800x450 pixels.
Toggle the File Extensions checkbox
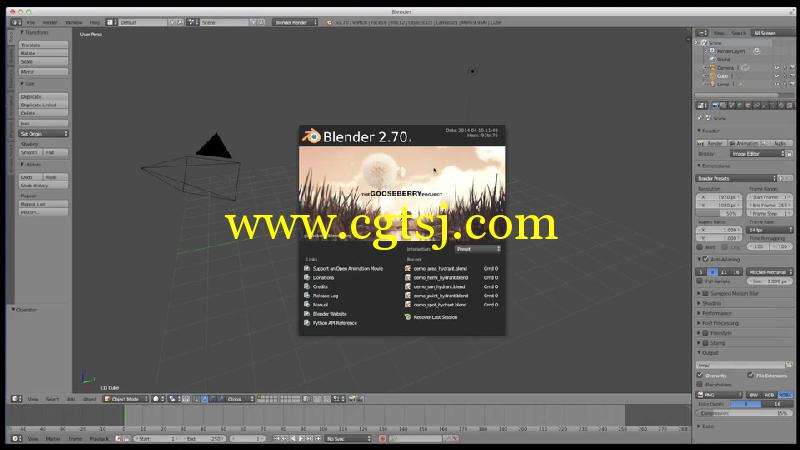(751, 375)
